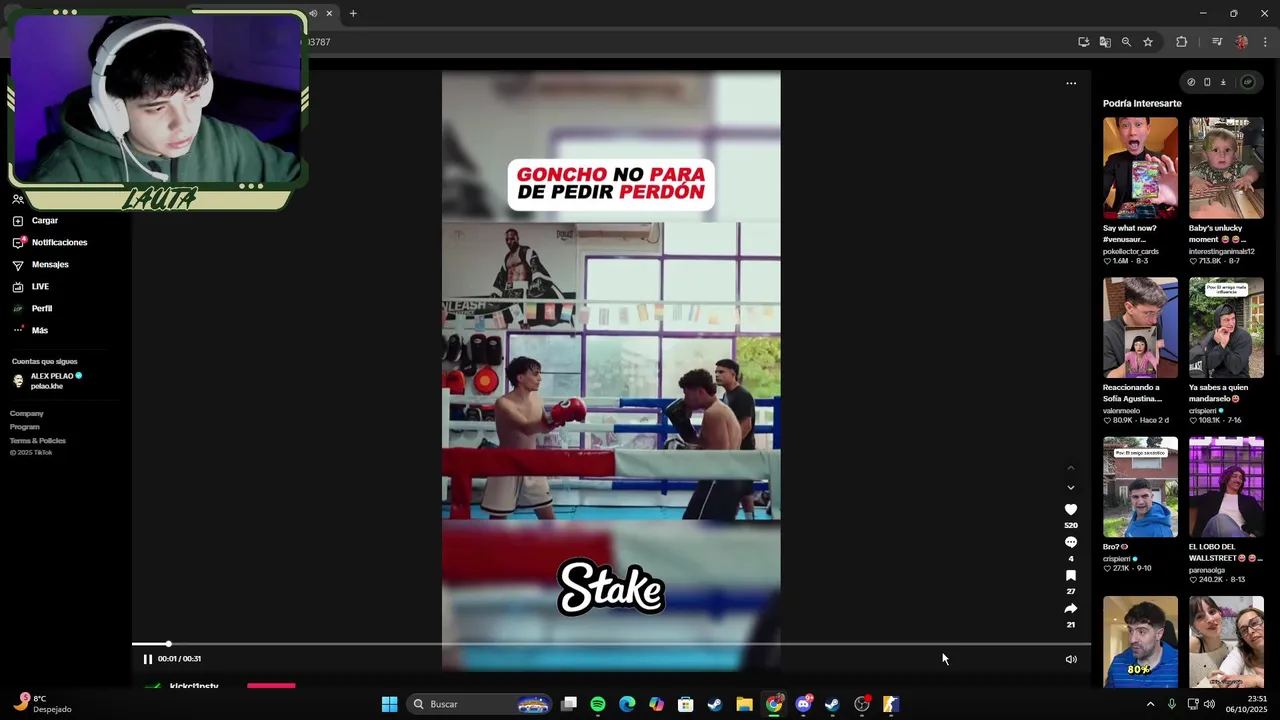Viewport: 1280px width, 720px height.
Task: Open 'Ya sabes a quien mandarselo' thumbnail
Action: [x=1226, y=328]
